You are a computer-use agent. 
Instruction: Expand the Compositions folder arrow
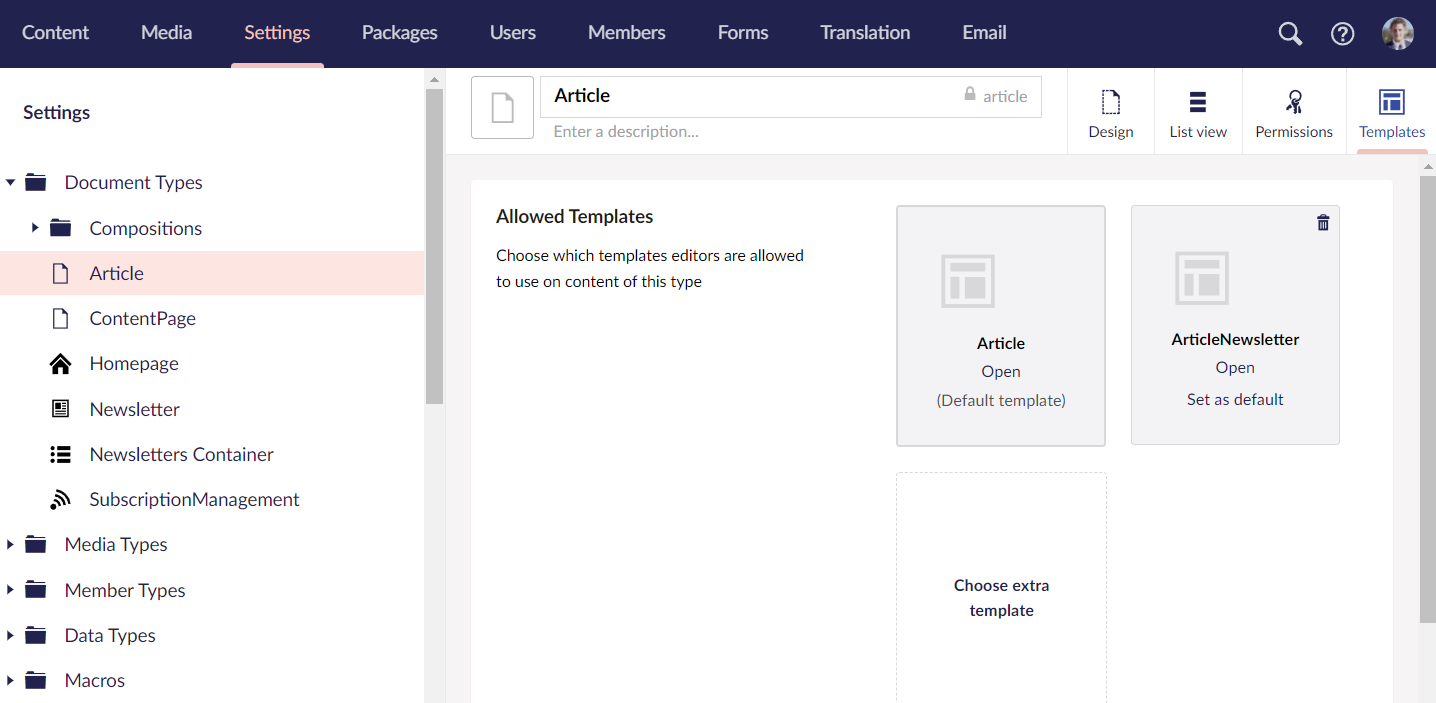point(35,228)
